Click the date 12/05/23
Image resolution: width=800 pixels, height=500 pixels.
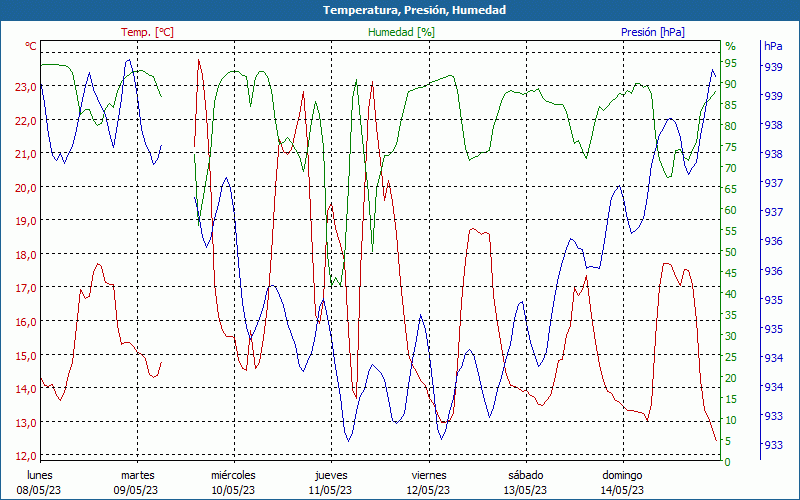428,490
